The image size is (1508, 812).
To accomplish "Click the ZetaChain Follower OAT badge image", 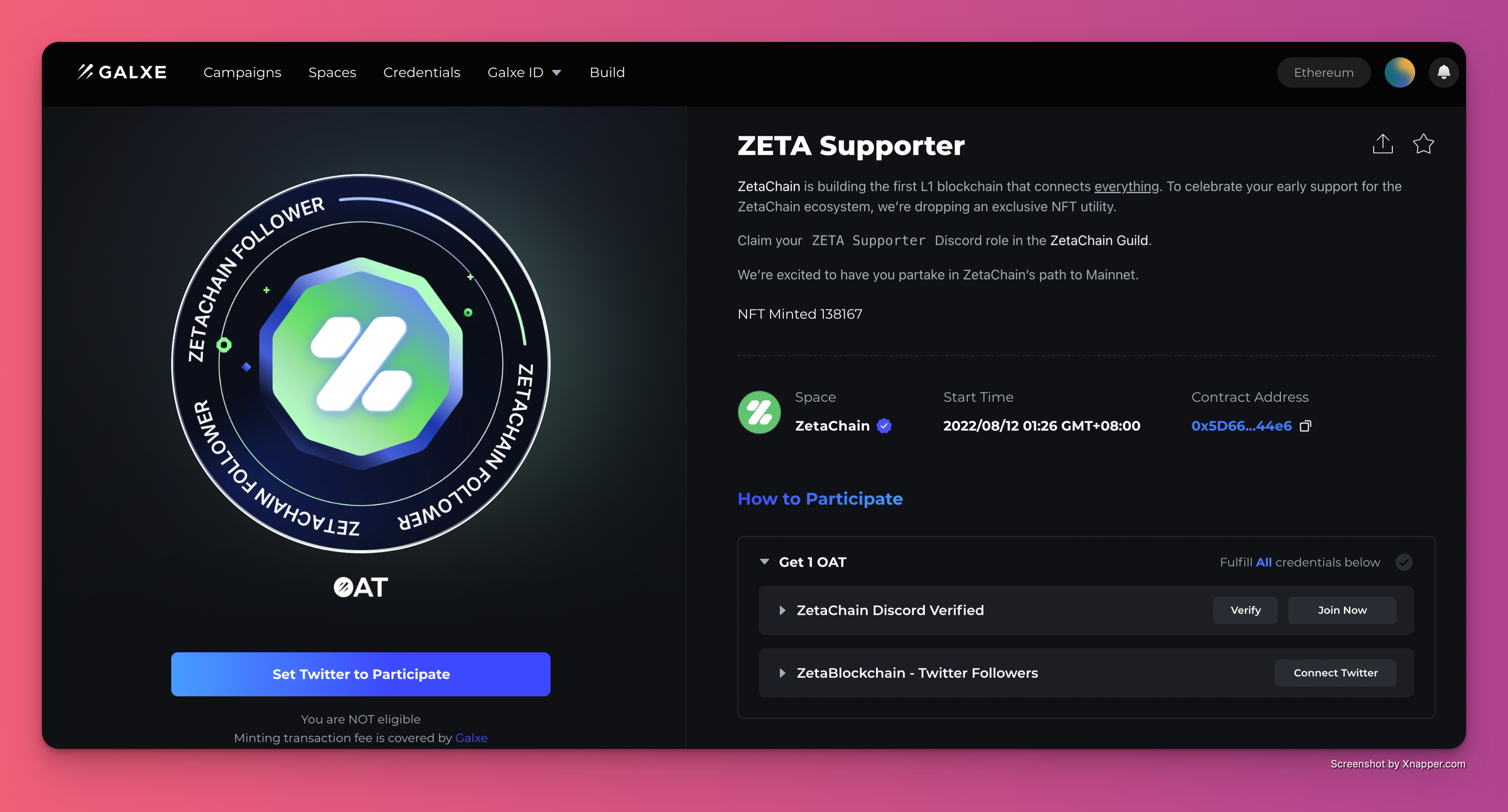I will [361, 364].
